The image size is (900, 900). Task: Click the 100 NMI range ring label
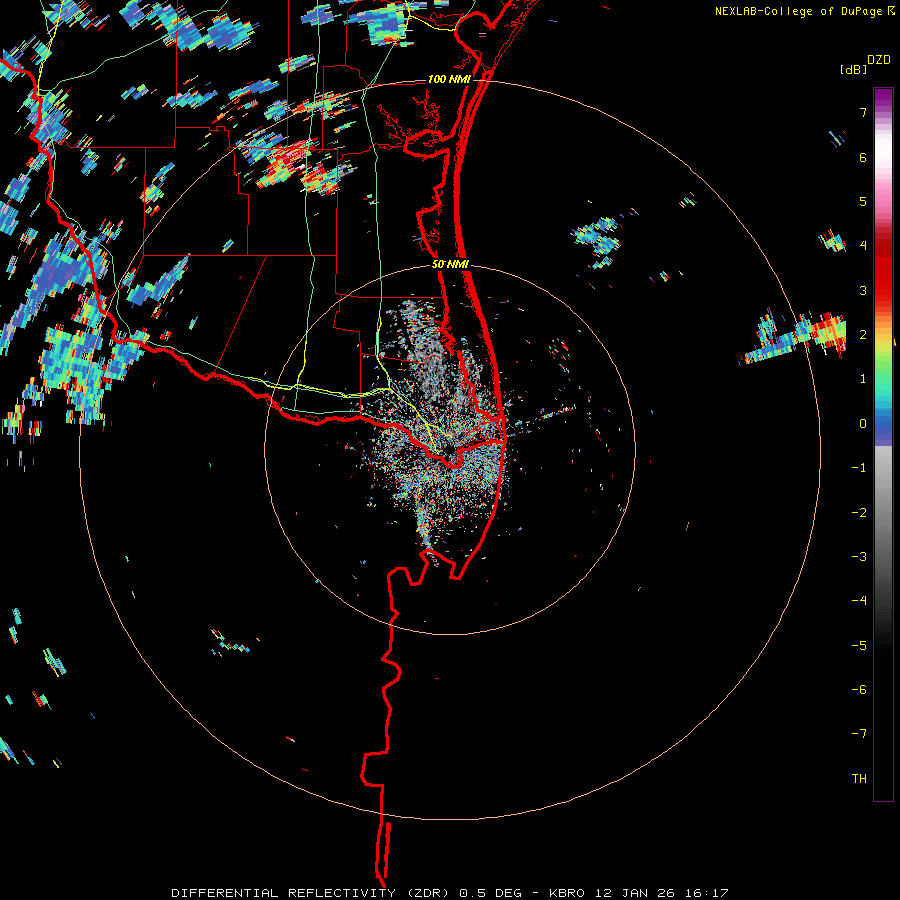point(449,79)
